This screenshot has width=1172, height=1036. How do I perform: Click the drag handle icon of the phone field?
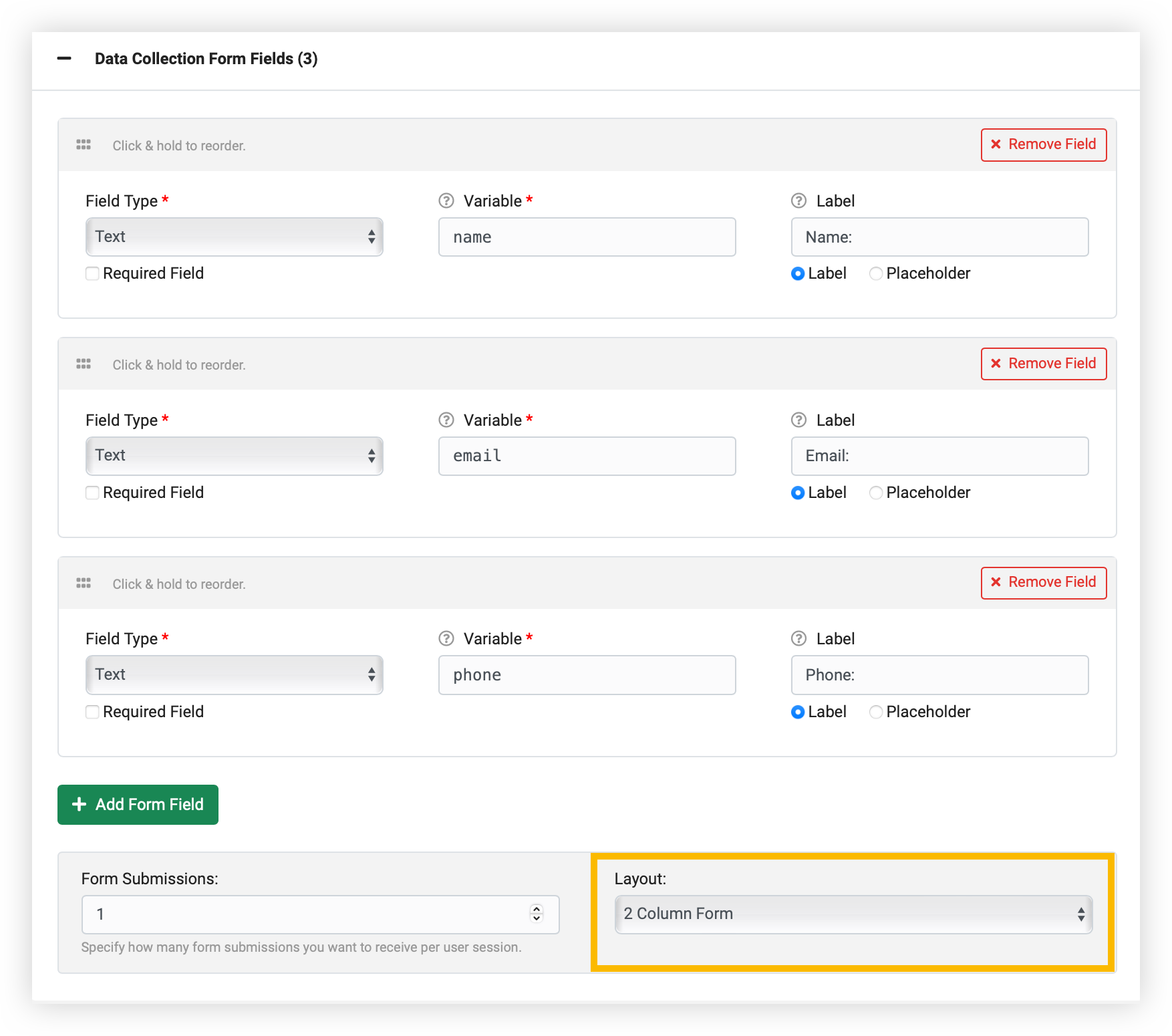point(84,584)
